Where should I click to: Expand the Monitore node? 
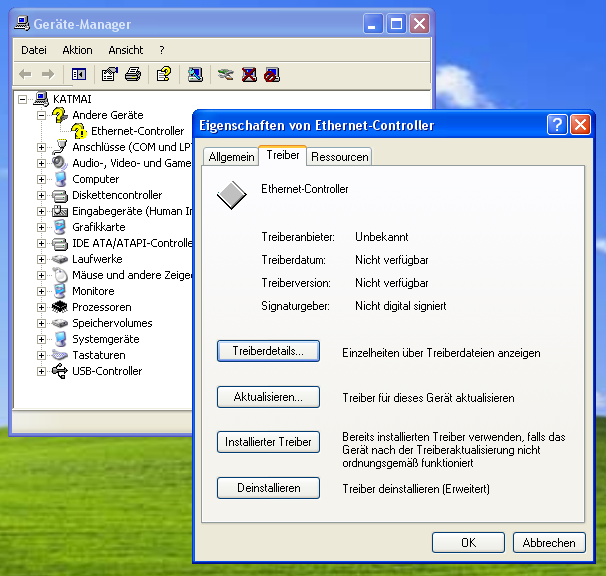coord(41,291)
